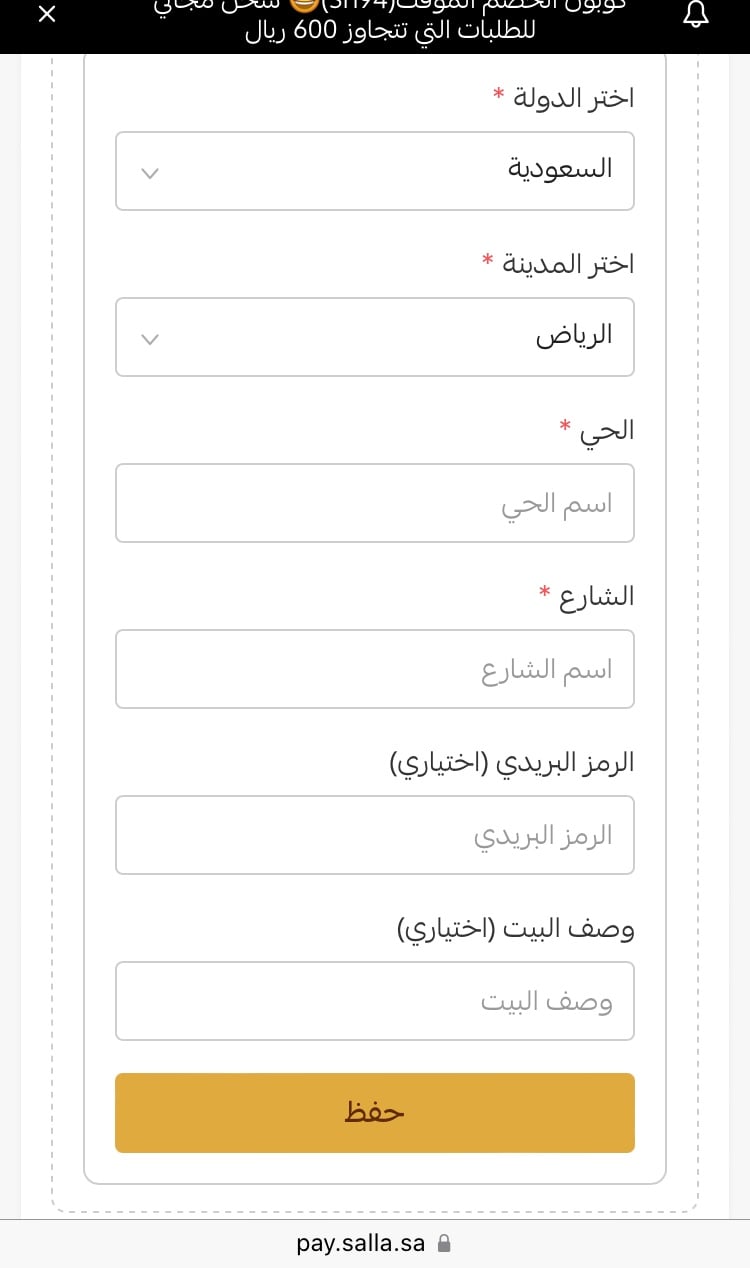Focus the street name field (اسم الشارع)
The height and width of the screenshot is (1268, 750).
pos(375,669)
